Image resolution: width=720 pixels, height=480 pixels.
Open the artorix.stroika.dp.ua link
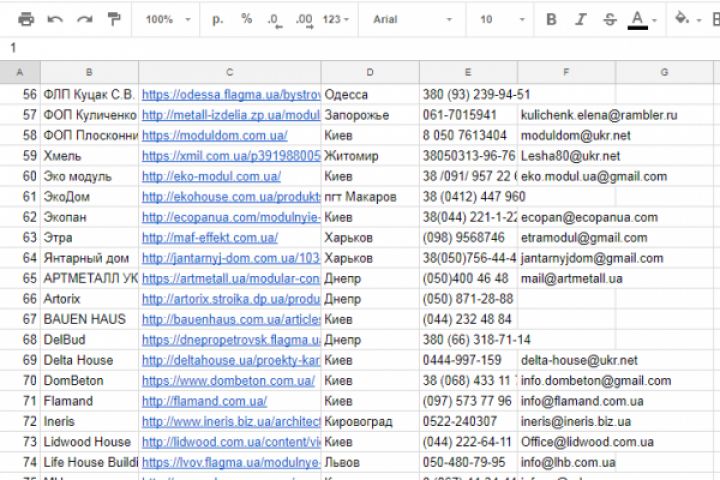pyautogui.click(x=231, y=299)
